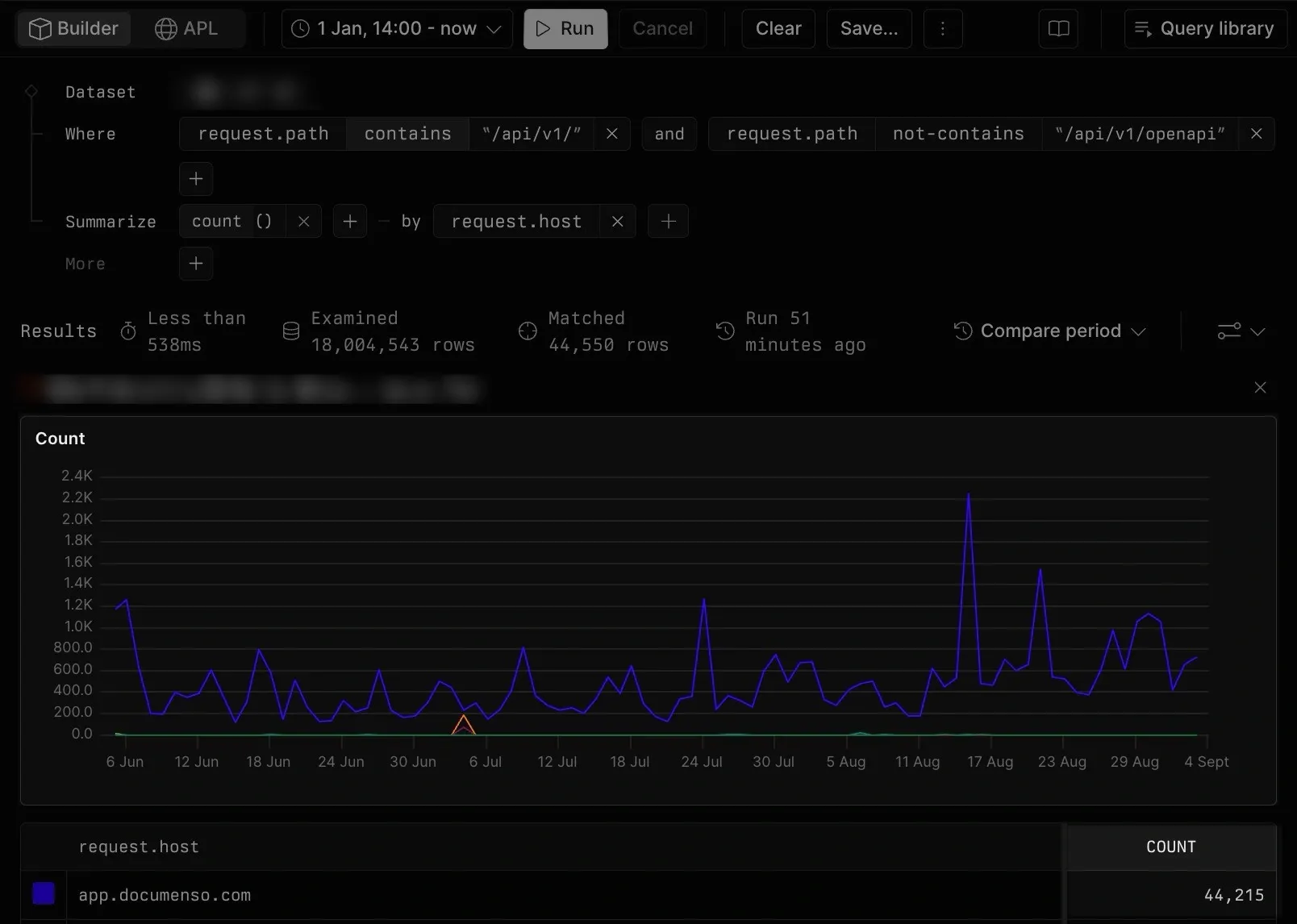Screen dimensions: 1297x924
Task: Remove the "/api/v1/" contains filter
Action: click(612, 134)
